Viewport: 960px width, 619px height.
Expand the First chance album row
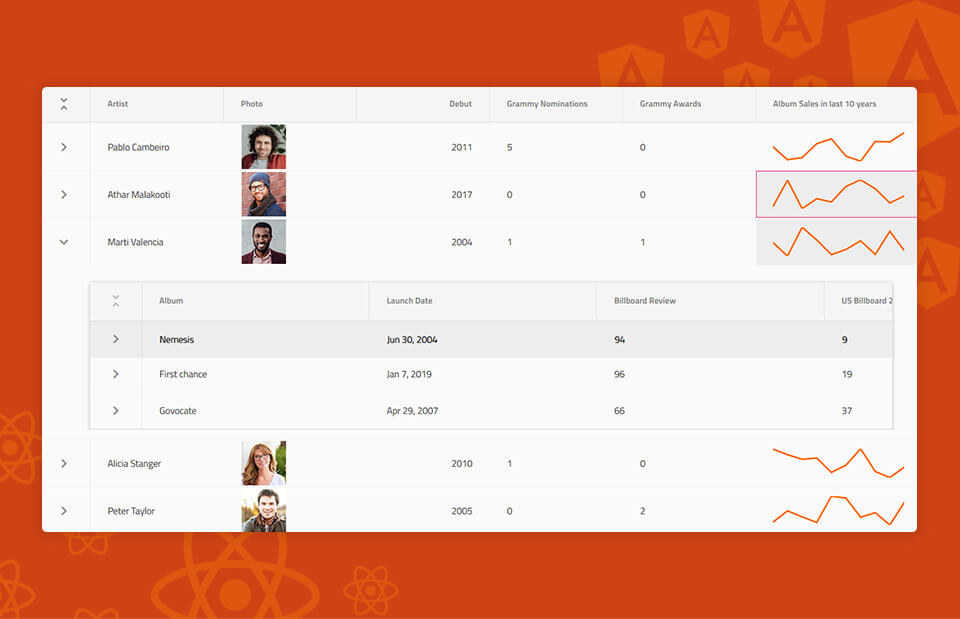pyautogui.click(x=116, y=374)
